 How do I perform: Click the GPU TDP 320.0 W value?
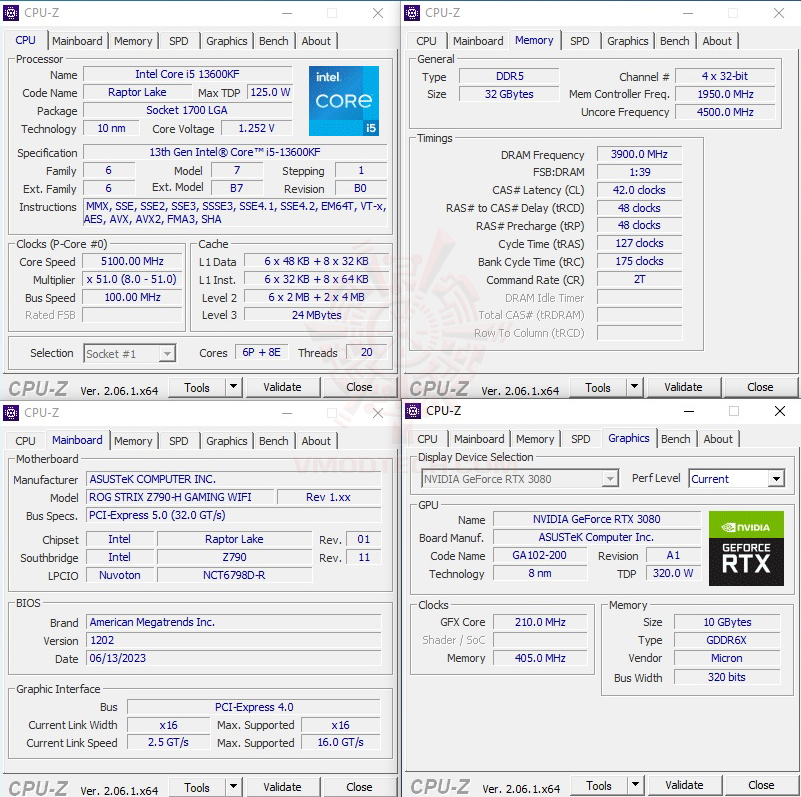point(673,573)
